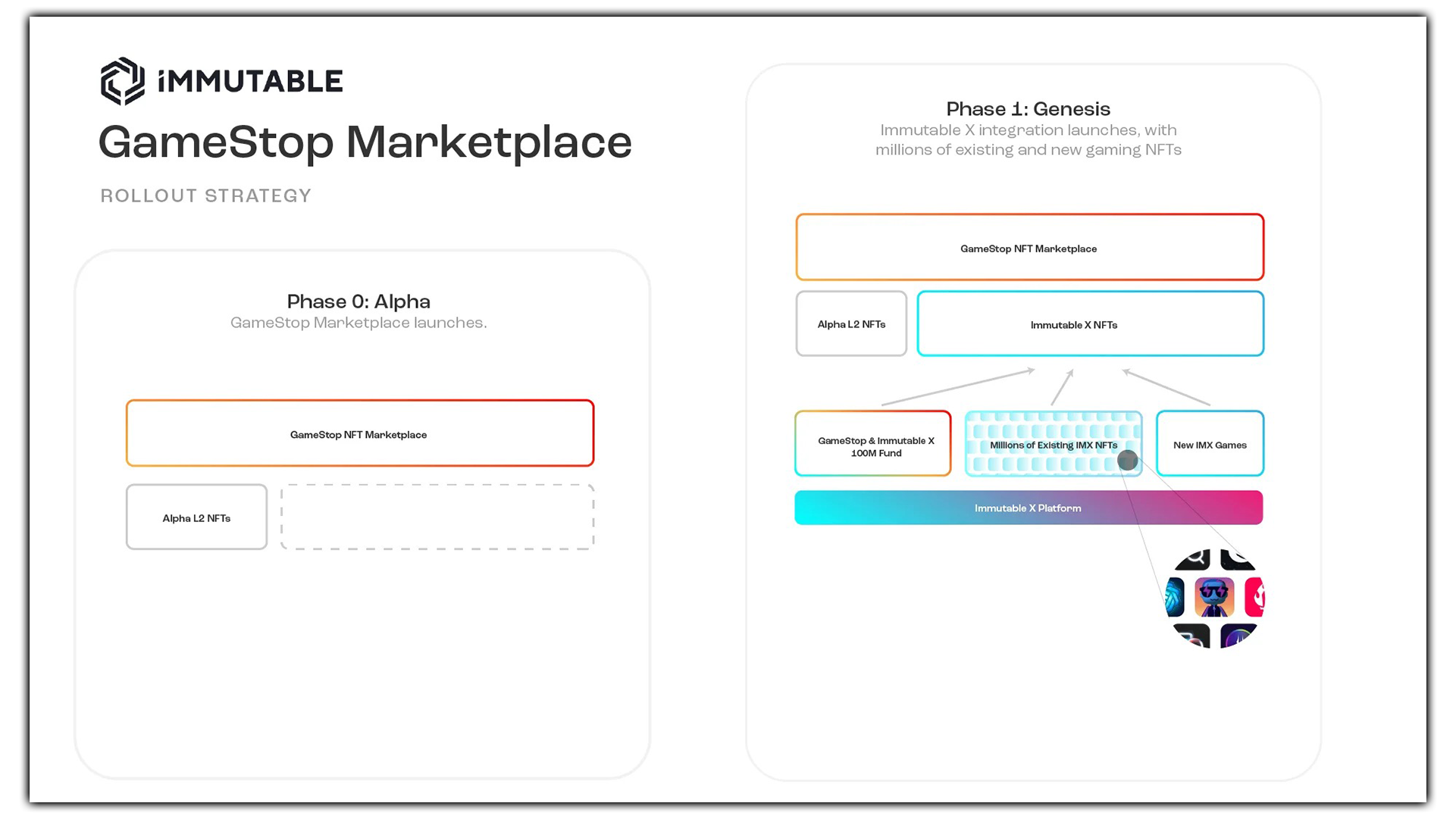Click the Phase 1: Genesis title
Image resolution: width=1456 pixels, height=819 pixels.
1028,109
